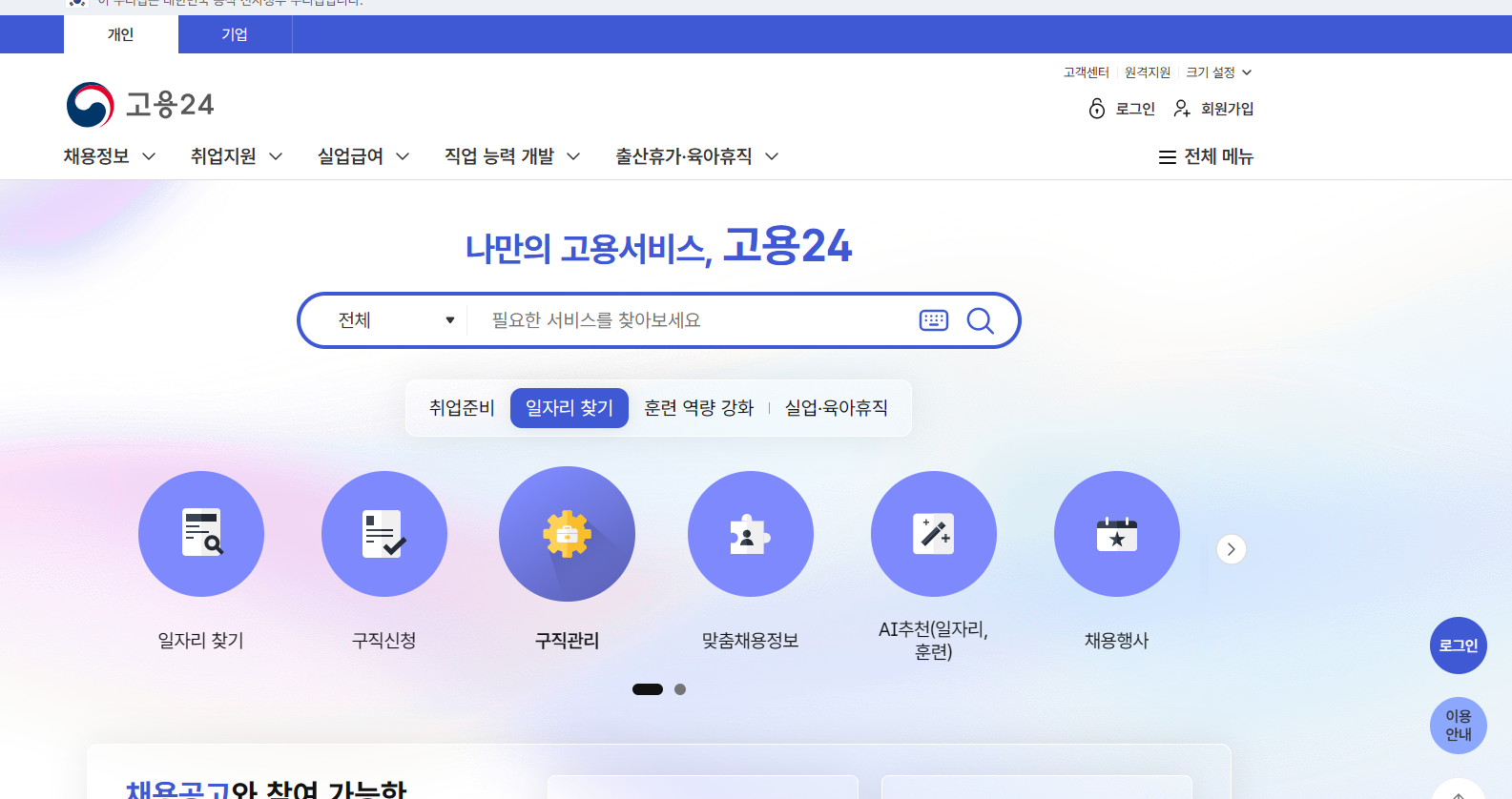The image size is (1512, 799).
Task: Open 채용행사 calendar icon
Action: coord(1117,534)
